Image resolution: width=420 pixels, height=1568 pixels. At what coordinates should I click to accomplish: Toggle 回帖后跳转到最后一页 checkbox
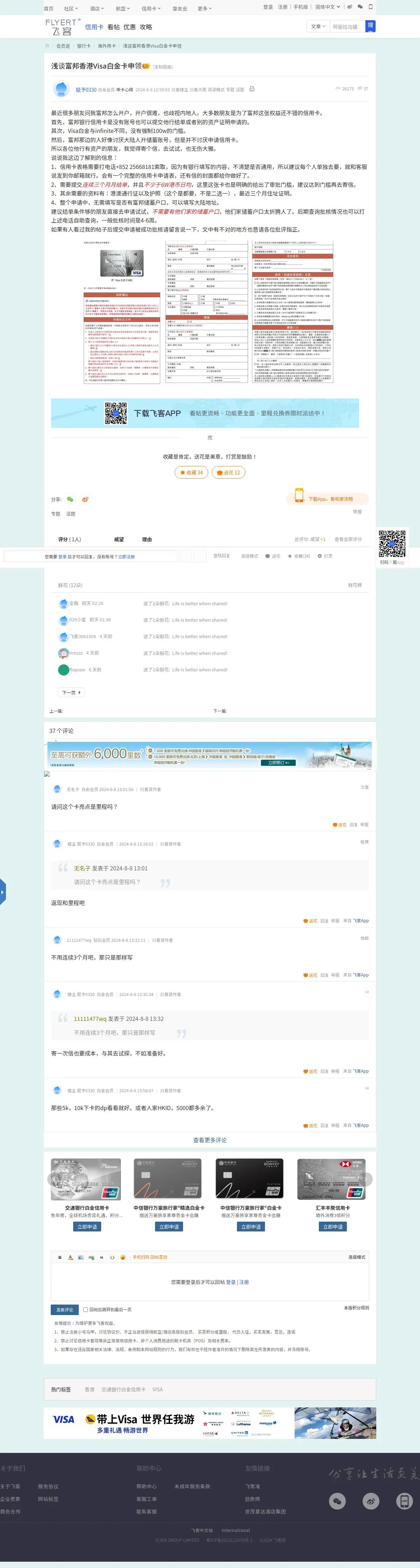coord(85,1309)
